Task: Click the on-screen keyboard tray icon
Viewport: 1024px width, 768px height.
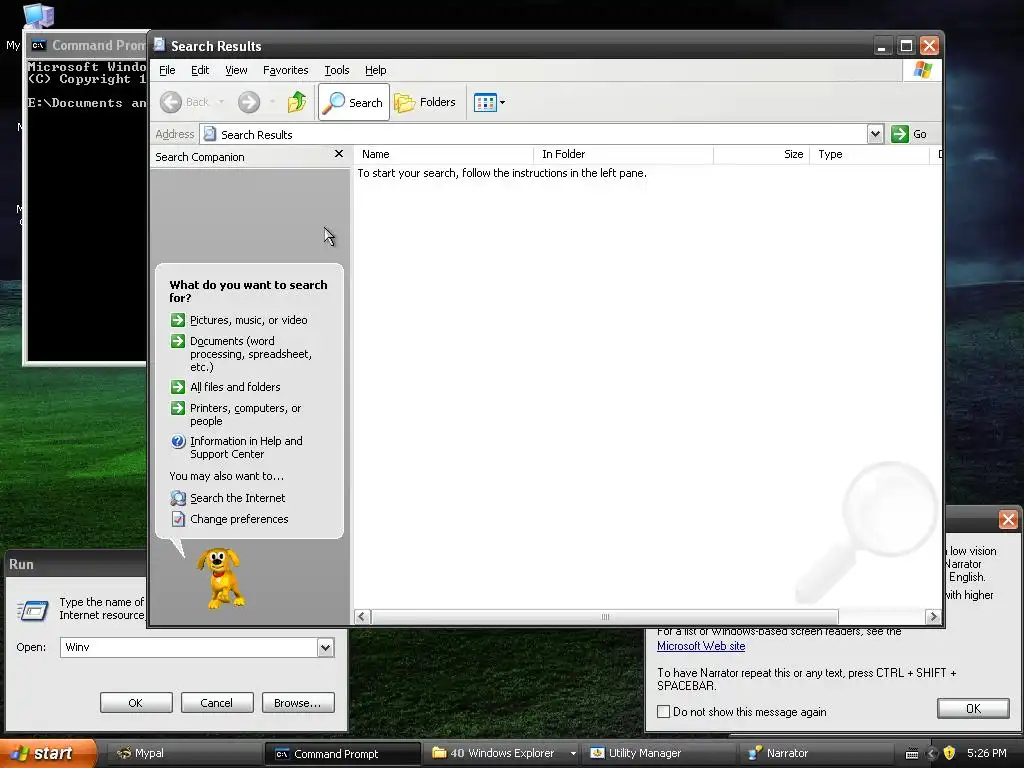Action: pos(912,754)
